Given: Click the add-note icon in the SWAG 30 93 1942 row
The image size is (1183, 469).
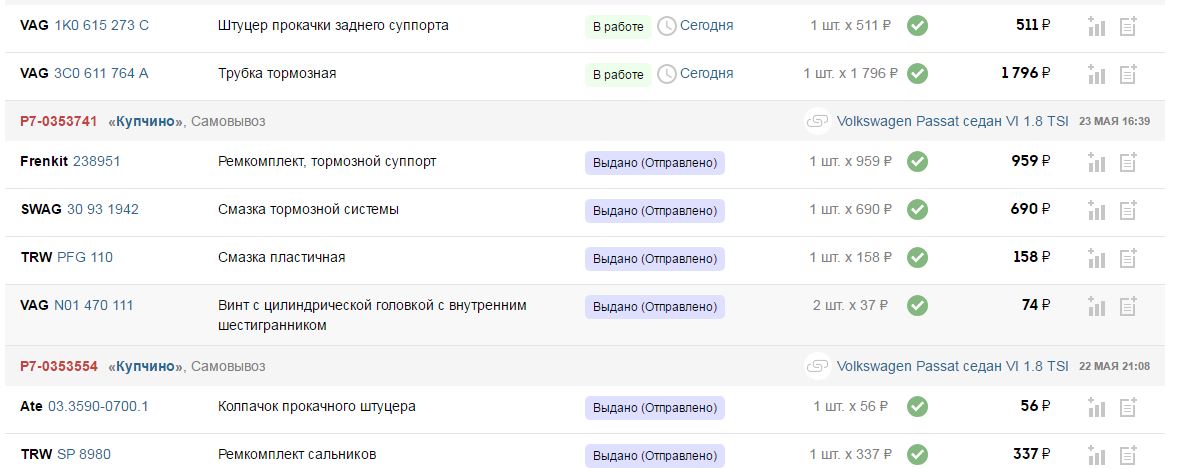Looking at the screenshot, I should click(x=1128, y=210).
